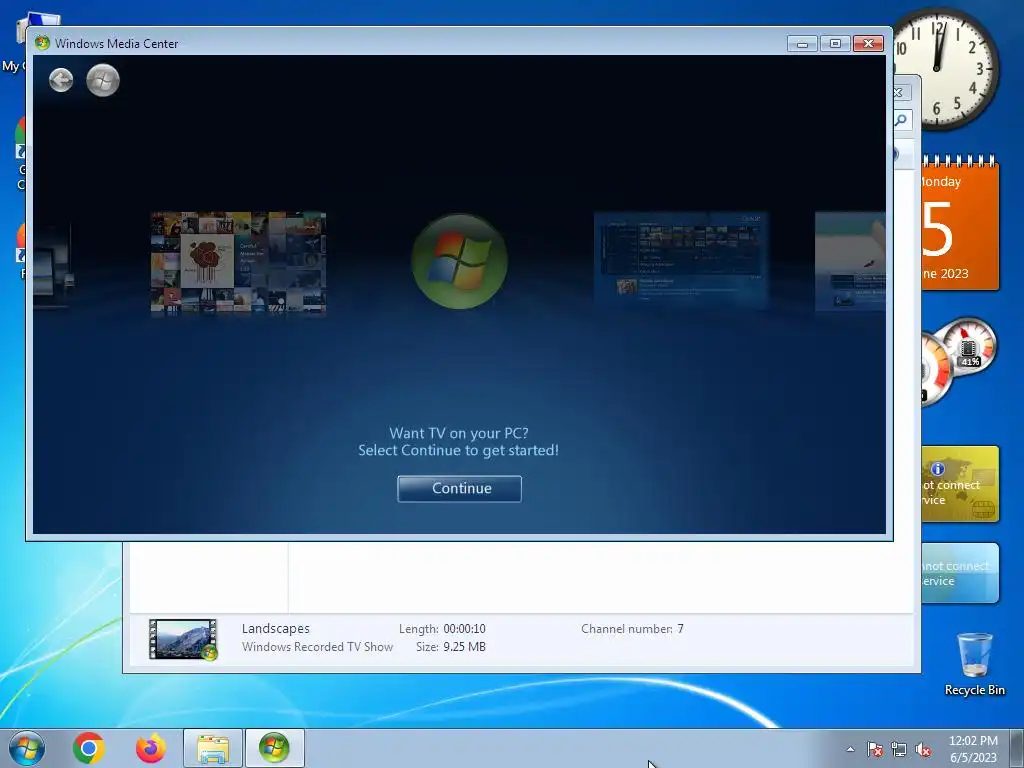Click Windows Recorded TV Show type text
The image size is (1024, 768).
pos(317,647)
